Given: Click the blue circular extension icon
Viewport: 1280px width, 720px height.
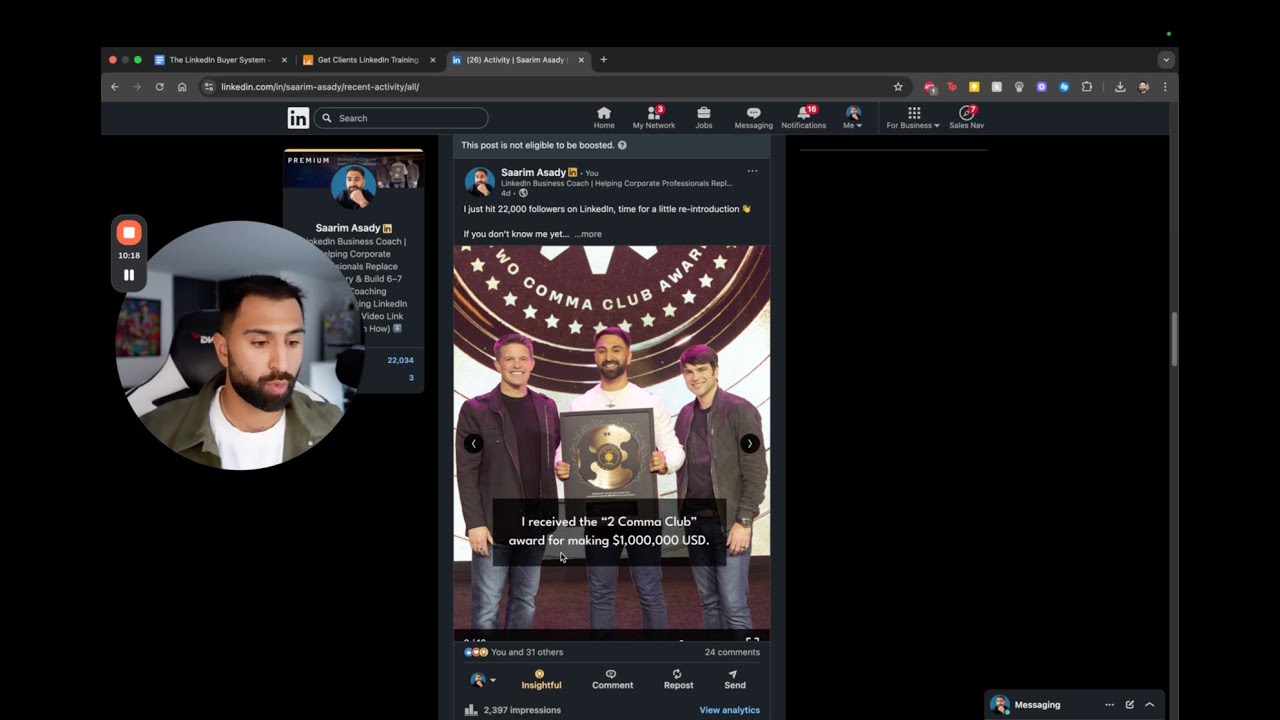Looking at the screenshot, I should click(1064, 87).
